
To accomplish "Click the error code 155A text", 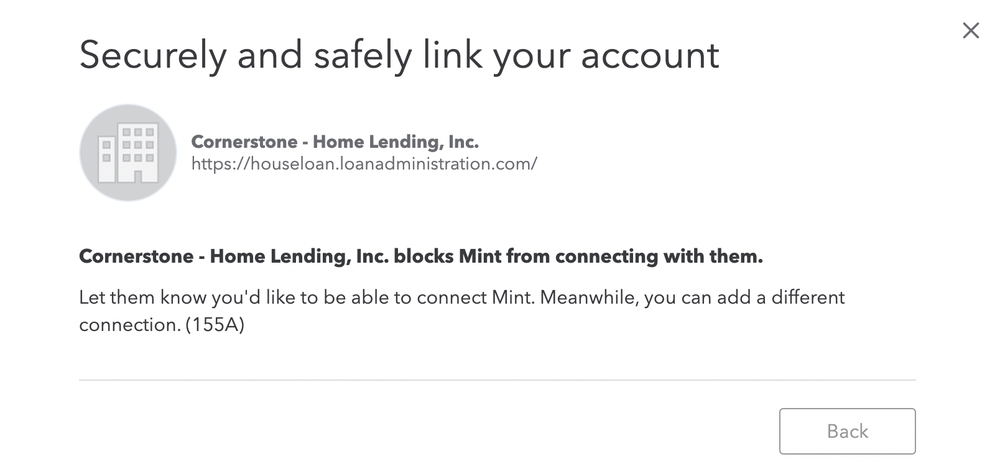I will tap(215, 325).
